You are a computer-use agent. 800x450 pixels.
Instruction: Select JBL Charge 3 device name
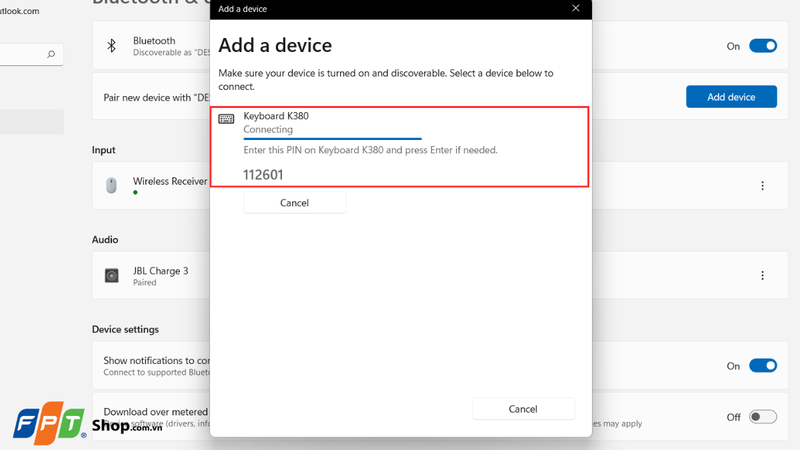[160, 271]
